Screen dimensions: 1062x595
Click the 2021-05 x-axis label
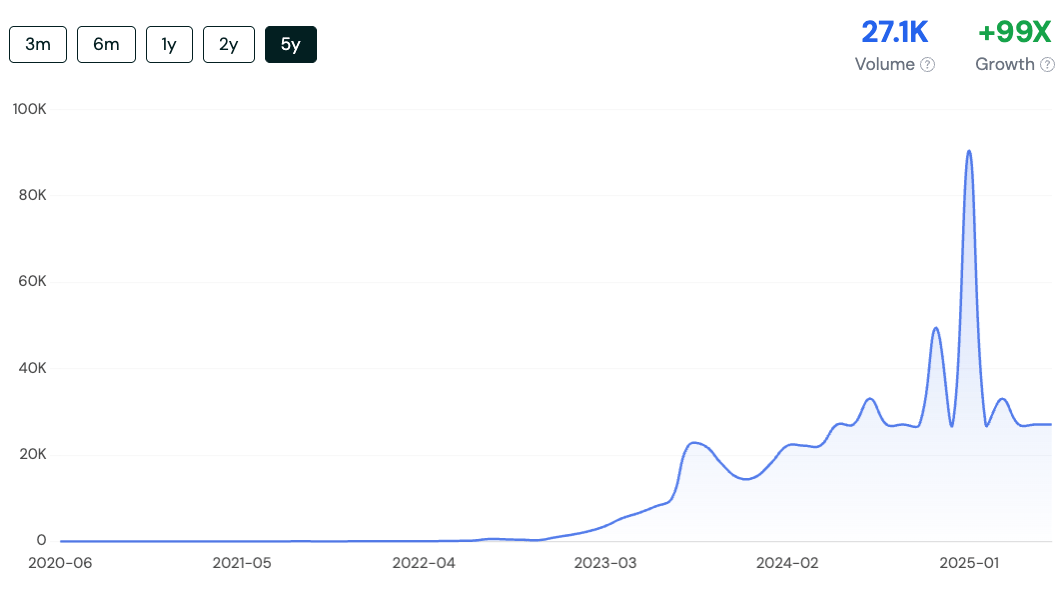242,563
